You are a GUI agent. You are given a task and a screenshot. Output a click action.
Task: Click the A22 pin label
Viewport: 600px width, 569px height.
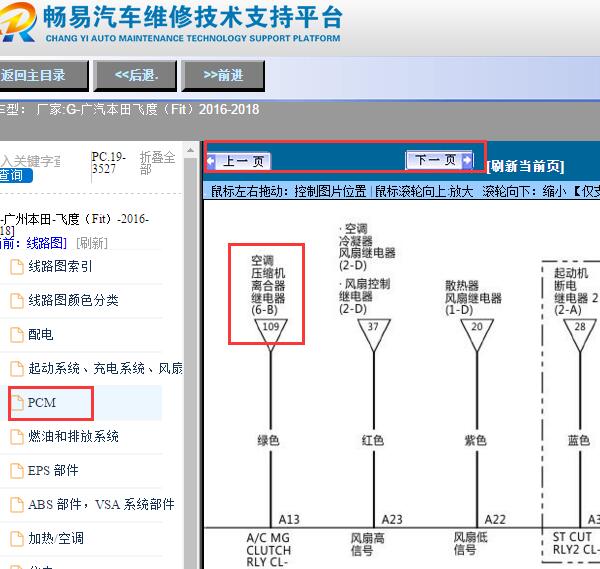pyautogui.click(x=495, y=520)
